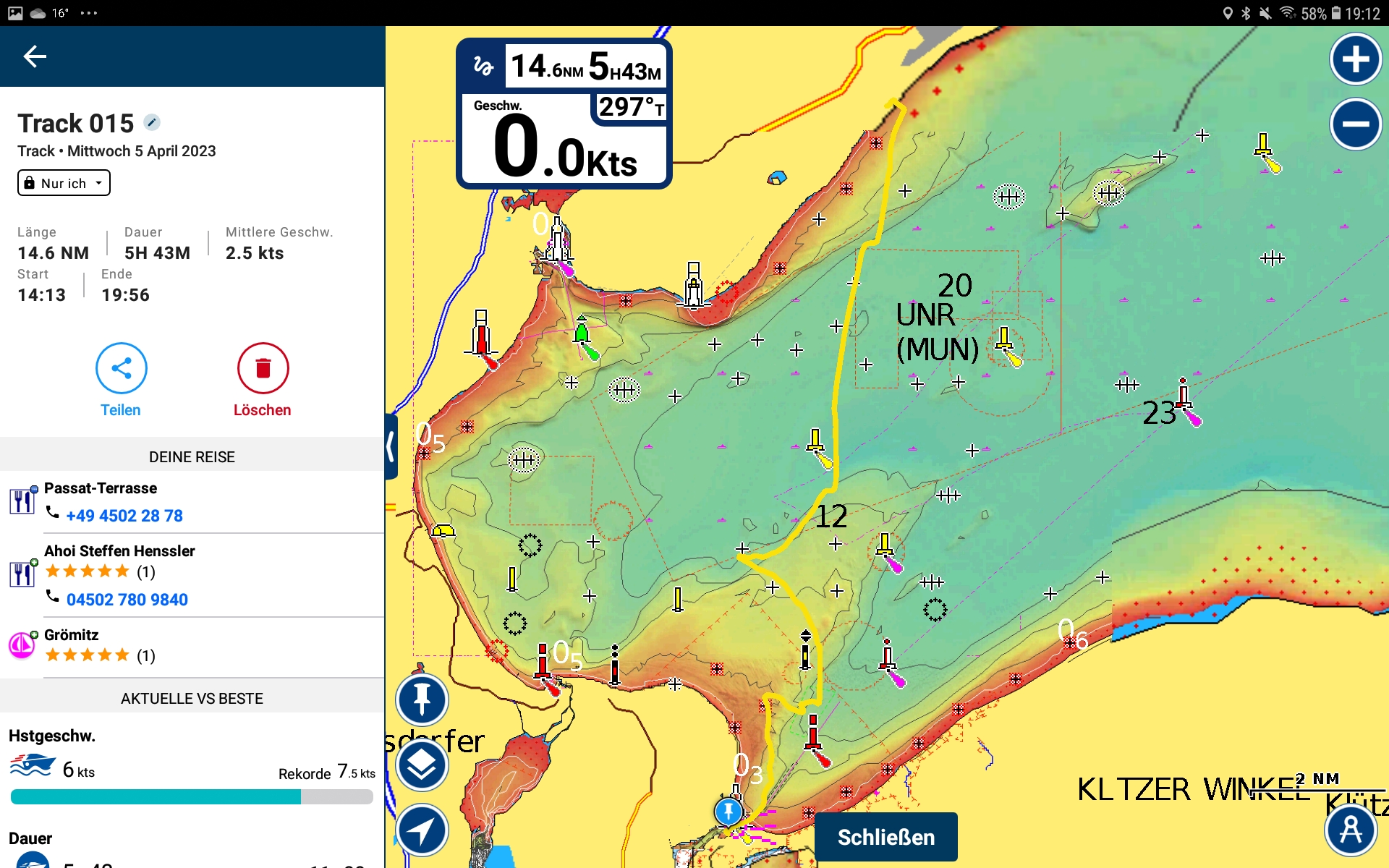Viewport: 1389px width, 868px height.
Task: Tap the blue pin marker at track start
Action: coord(728,811)
